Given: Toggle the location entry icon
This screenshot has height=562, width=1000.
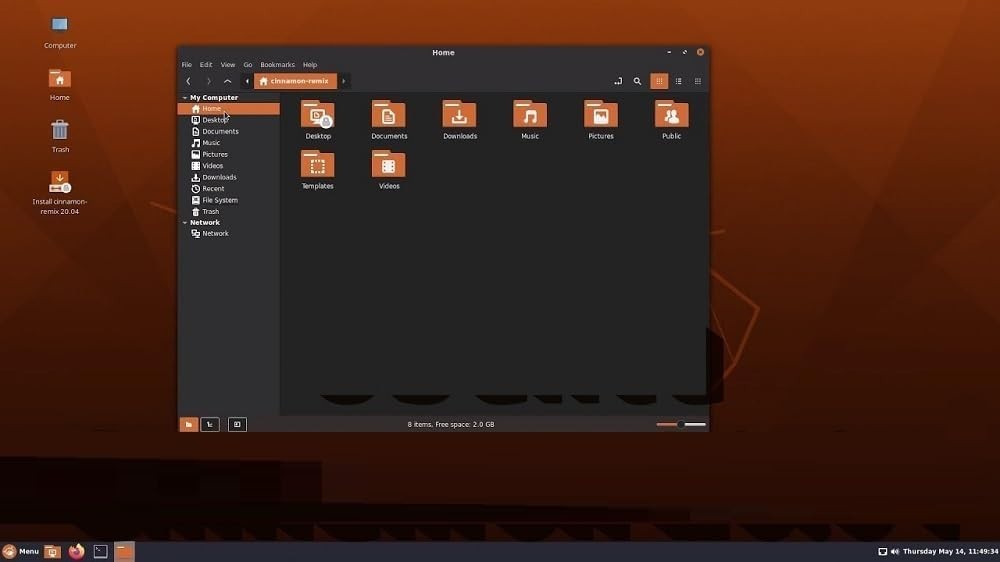Looking at the screenshot, I should (617, 81).
